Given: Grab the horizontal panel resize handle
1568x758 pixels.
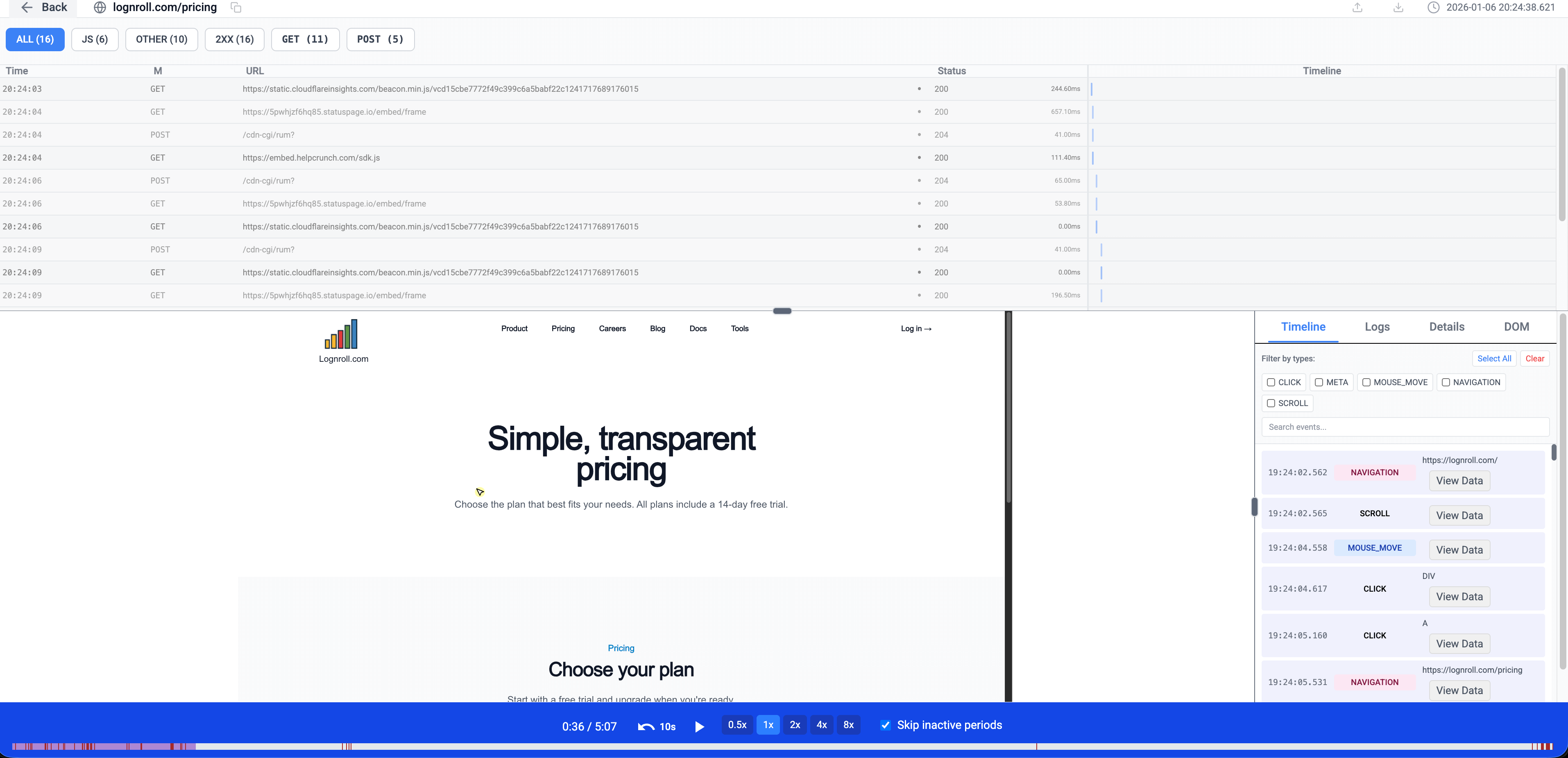Looking at the screenshot, I should [x=782, y=311].
